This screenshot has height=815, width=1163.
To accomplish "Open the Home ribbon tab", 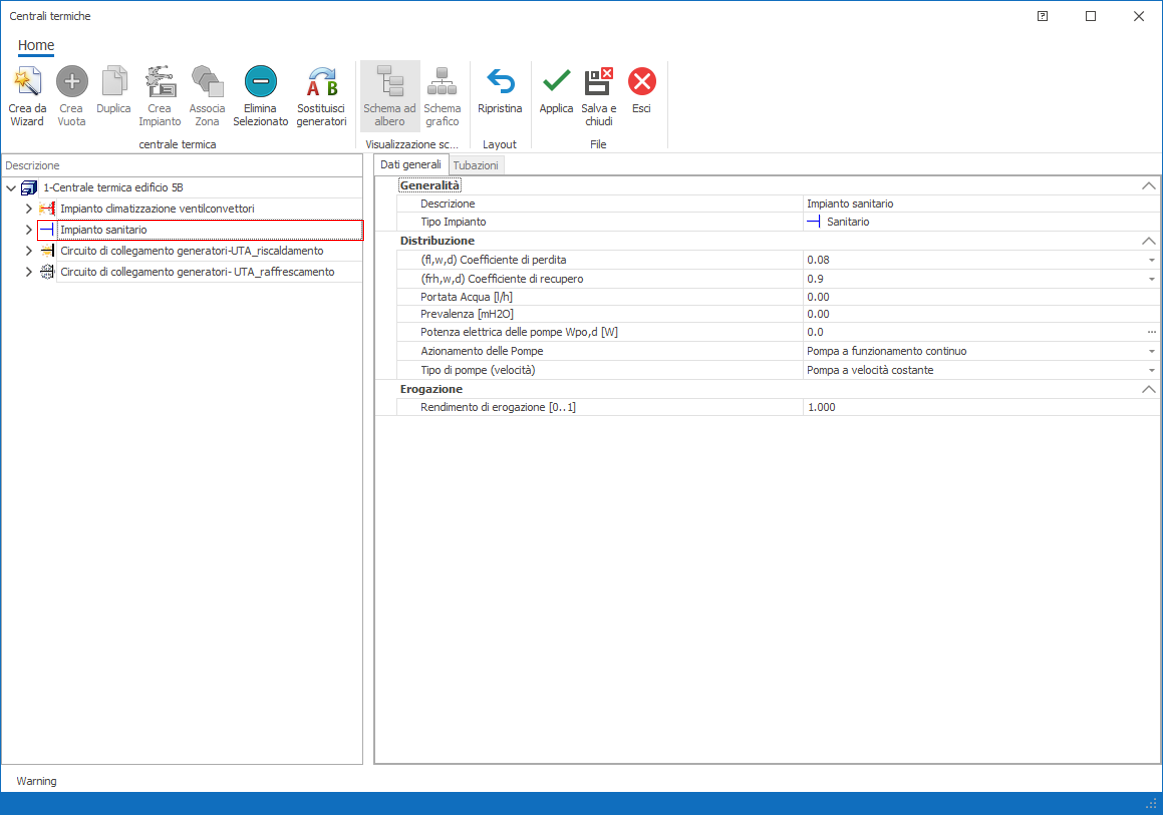I will tap(36, 45).
